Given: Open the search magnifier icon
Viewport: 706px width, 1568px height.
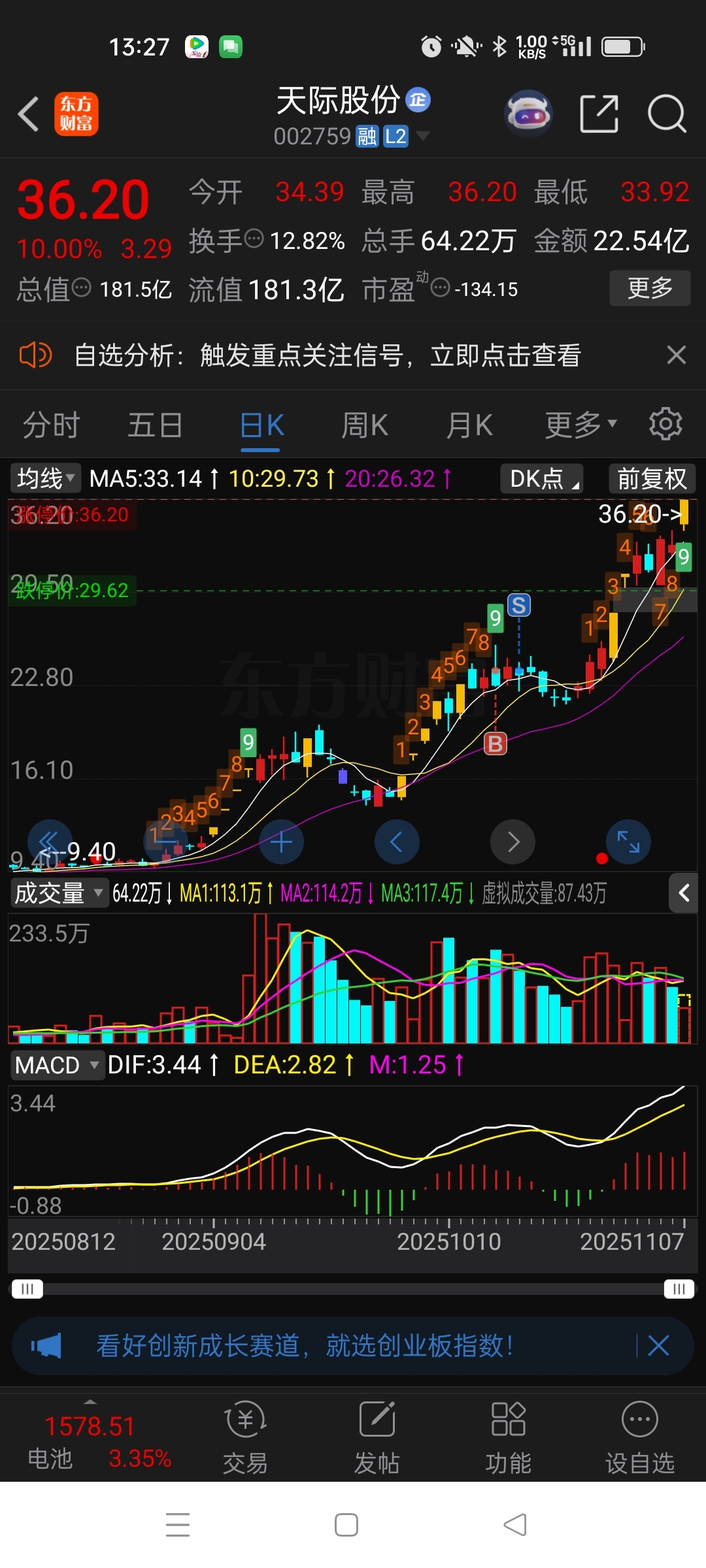Looking at the screenshot, I should coord(667,114).
